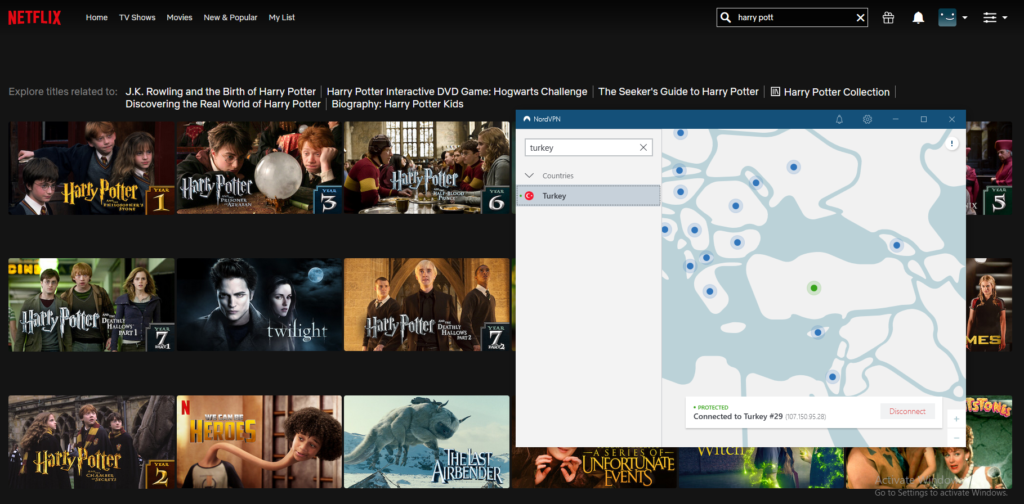Open Movies section
Image resolution: width=1024 pixels, height=504 pixels.
point(180,18)
